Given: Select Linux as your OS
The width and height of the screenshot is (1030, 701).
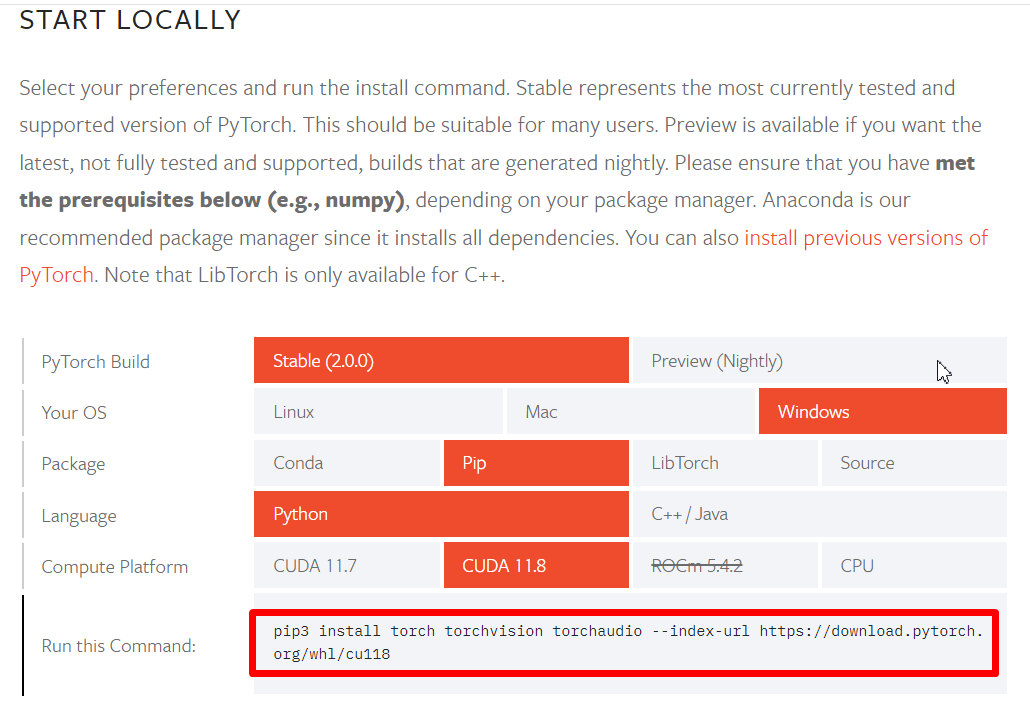Looking at the screenshot, I should tap(378, 412).
